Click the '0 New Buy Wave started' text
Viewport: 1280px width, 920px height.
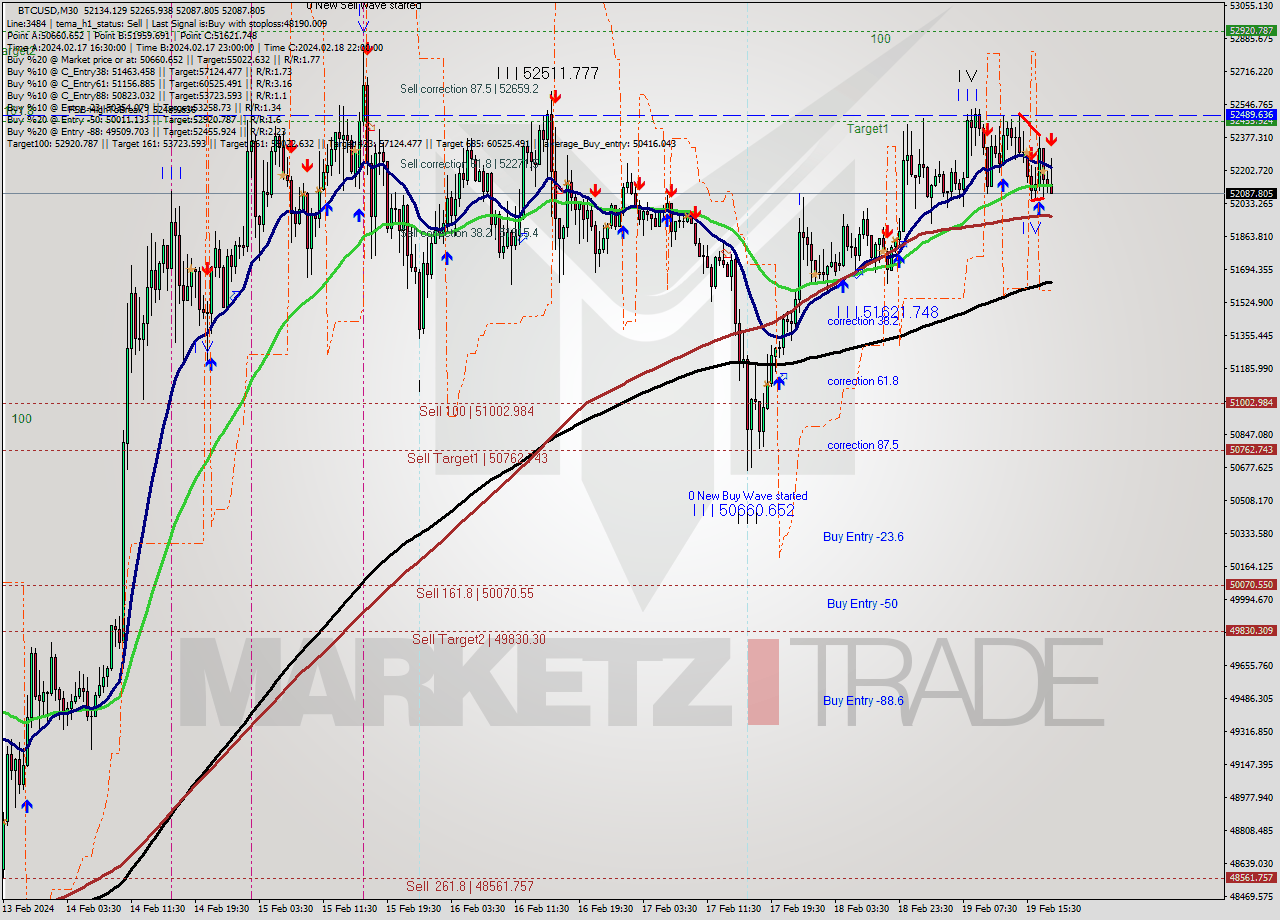point(748,496)
